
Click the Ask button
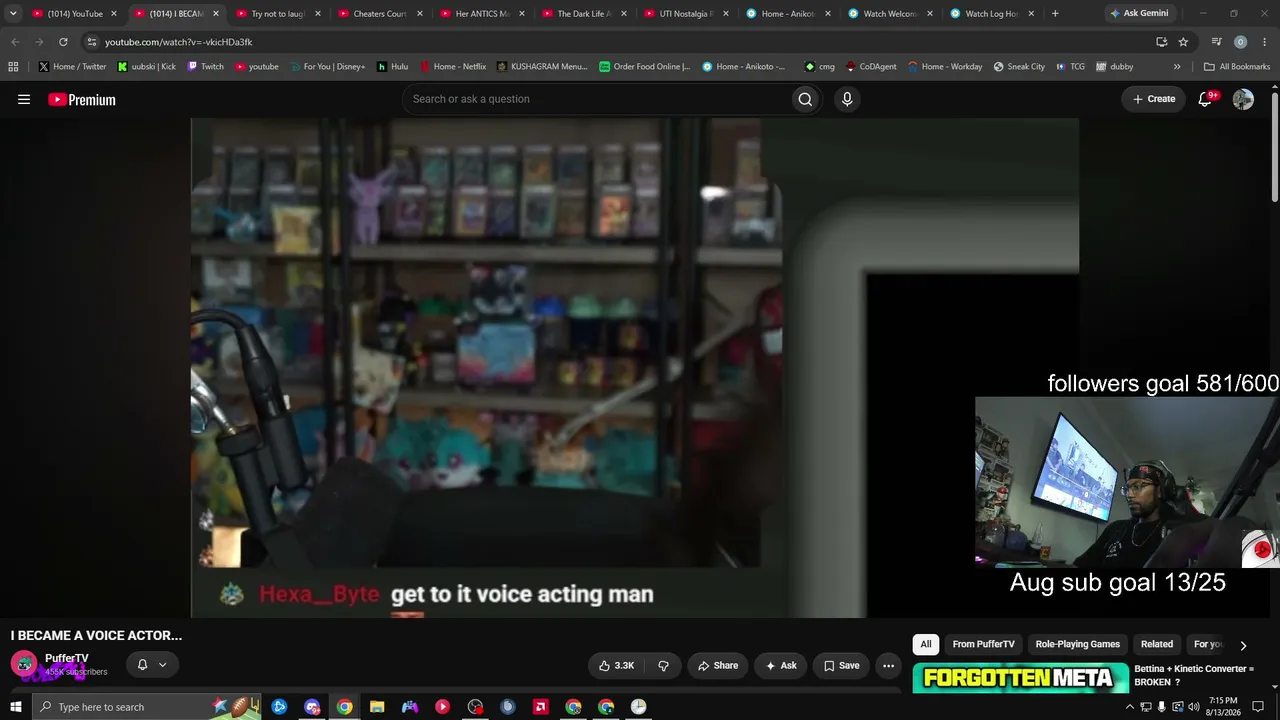(781, 665)
